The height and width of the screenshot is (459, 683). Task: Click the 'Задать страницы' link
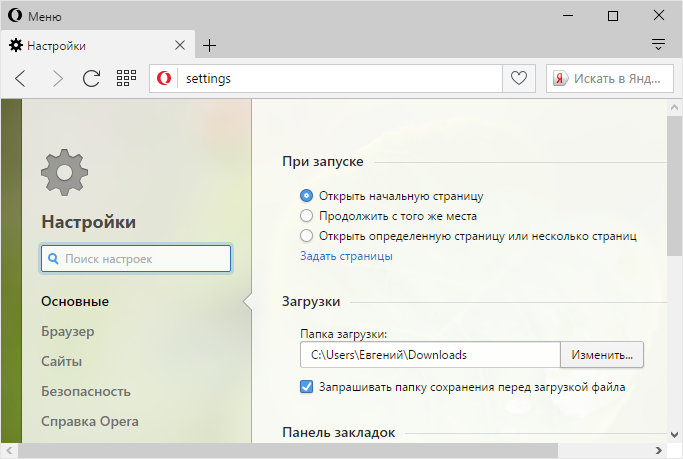[x=346, y=256]
